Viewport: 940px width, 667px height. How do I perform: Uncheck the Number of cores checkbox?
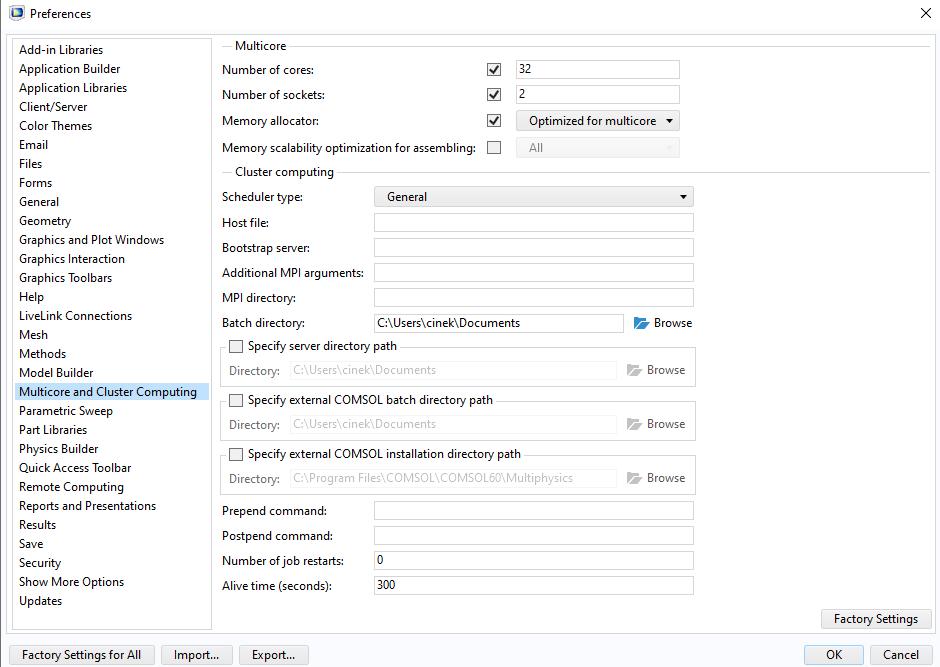(493, 70)
